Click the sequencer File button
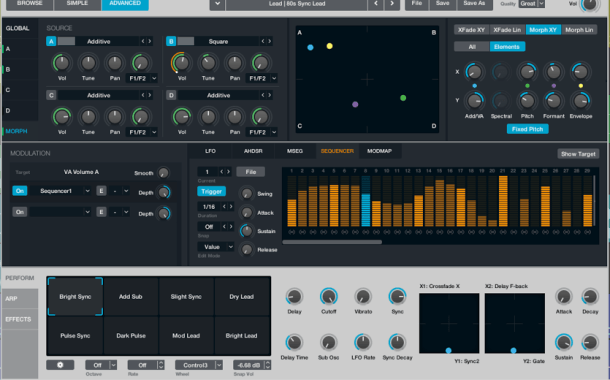This screenshot has height=380, width=610. (x=251, y=172)
